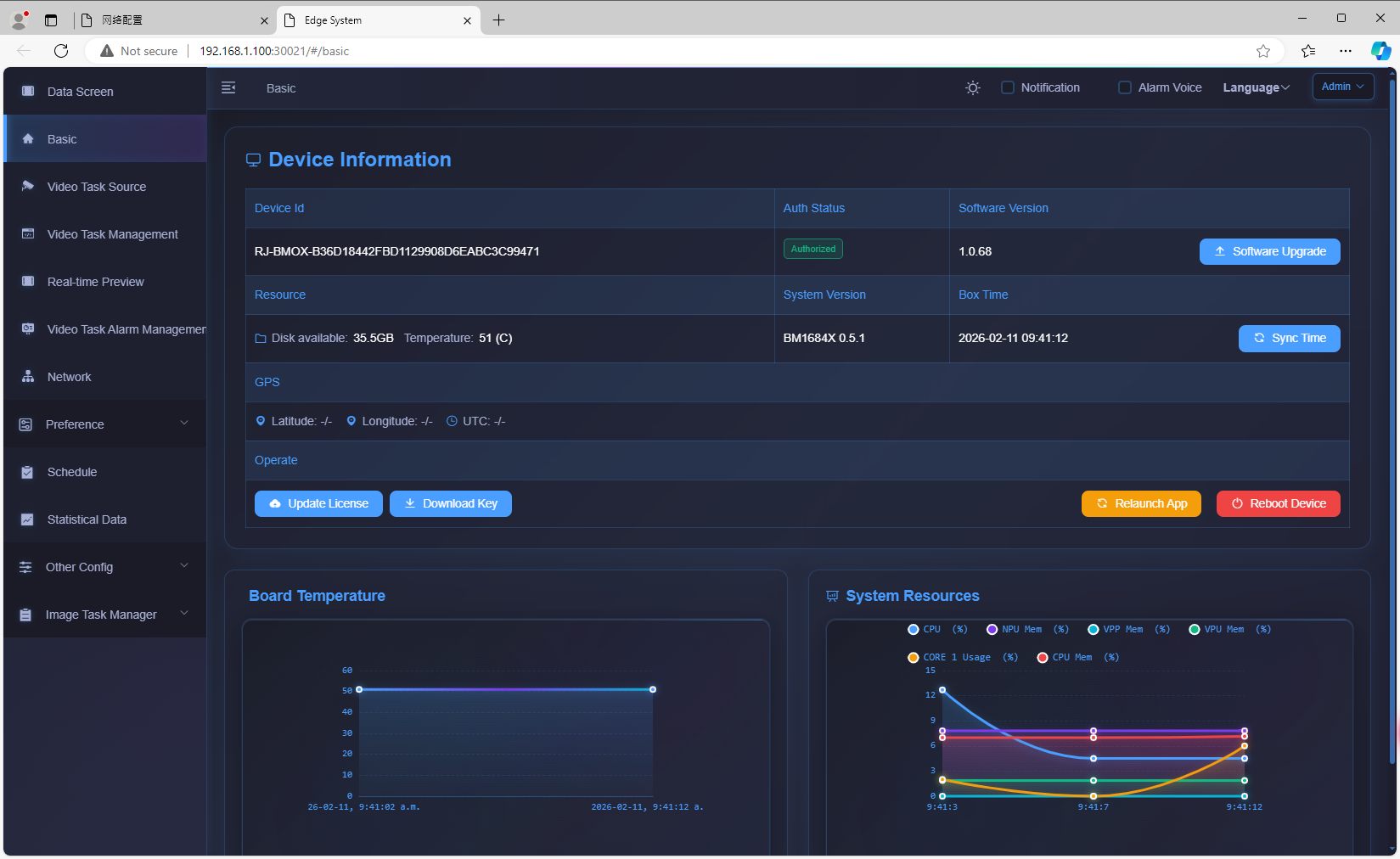Viewport: 1400px width, 859px height.
Task: Click the Video Task Source icon
Action: coord(28,187)
